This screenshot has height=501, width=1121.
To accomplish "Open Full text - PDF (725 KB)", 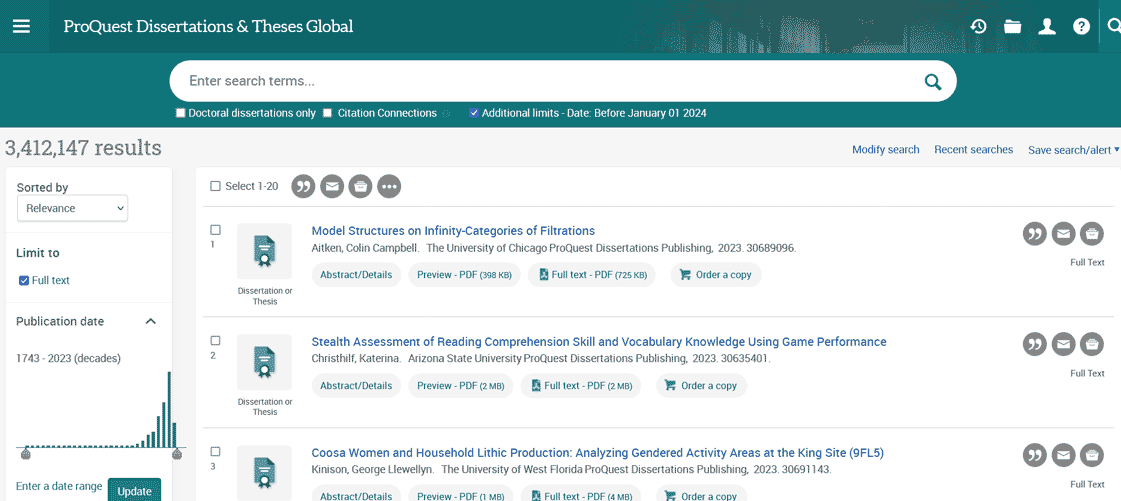I will (592, 275).
